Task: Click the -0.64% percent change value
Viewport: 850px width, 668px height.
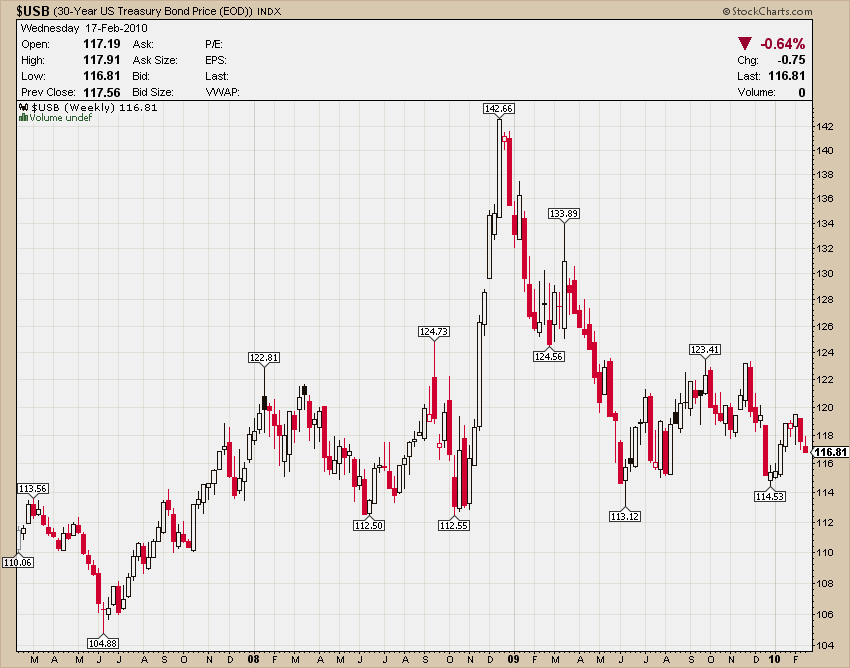Action: [782, 44]
